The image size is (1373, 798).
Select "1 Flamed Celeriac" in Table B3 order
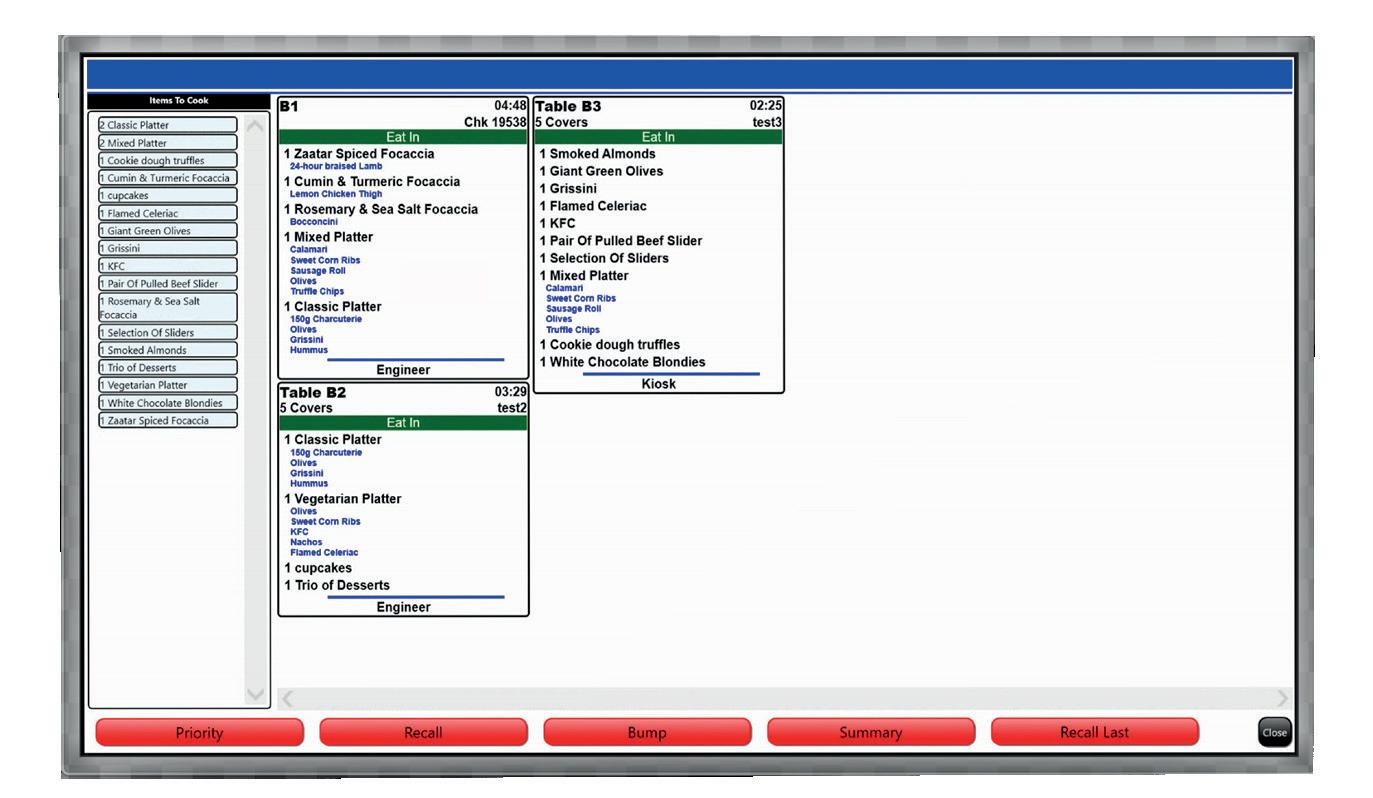click(x=593, y=206)
